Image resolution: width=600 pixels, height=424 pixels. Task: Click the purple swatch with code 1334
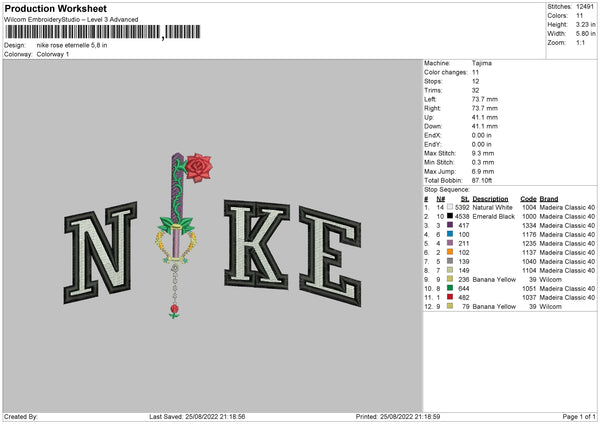pos(450,225)
